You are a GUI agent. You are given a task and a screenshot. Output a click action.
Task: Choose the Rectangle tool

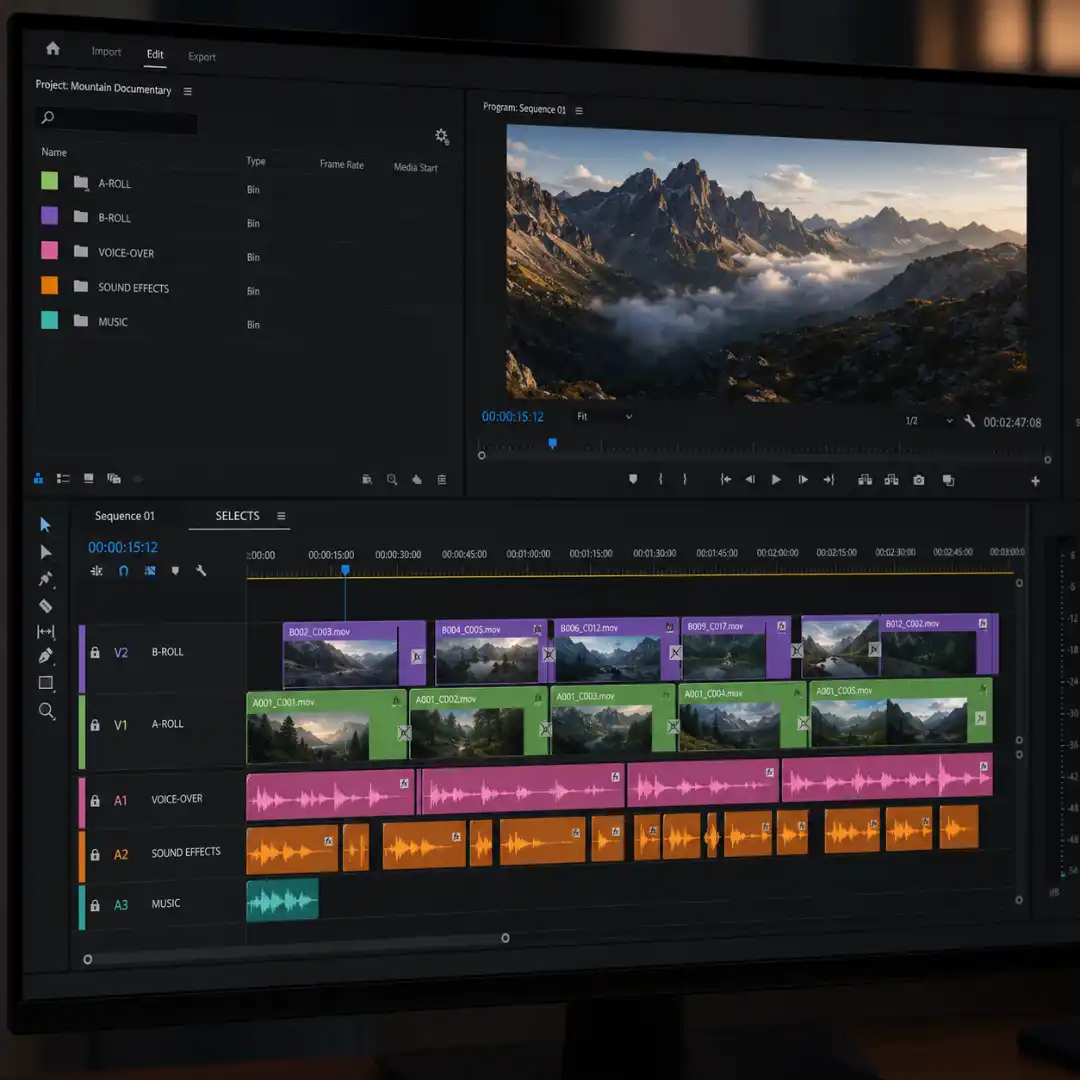click(45, 683)
